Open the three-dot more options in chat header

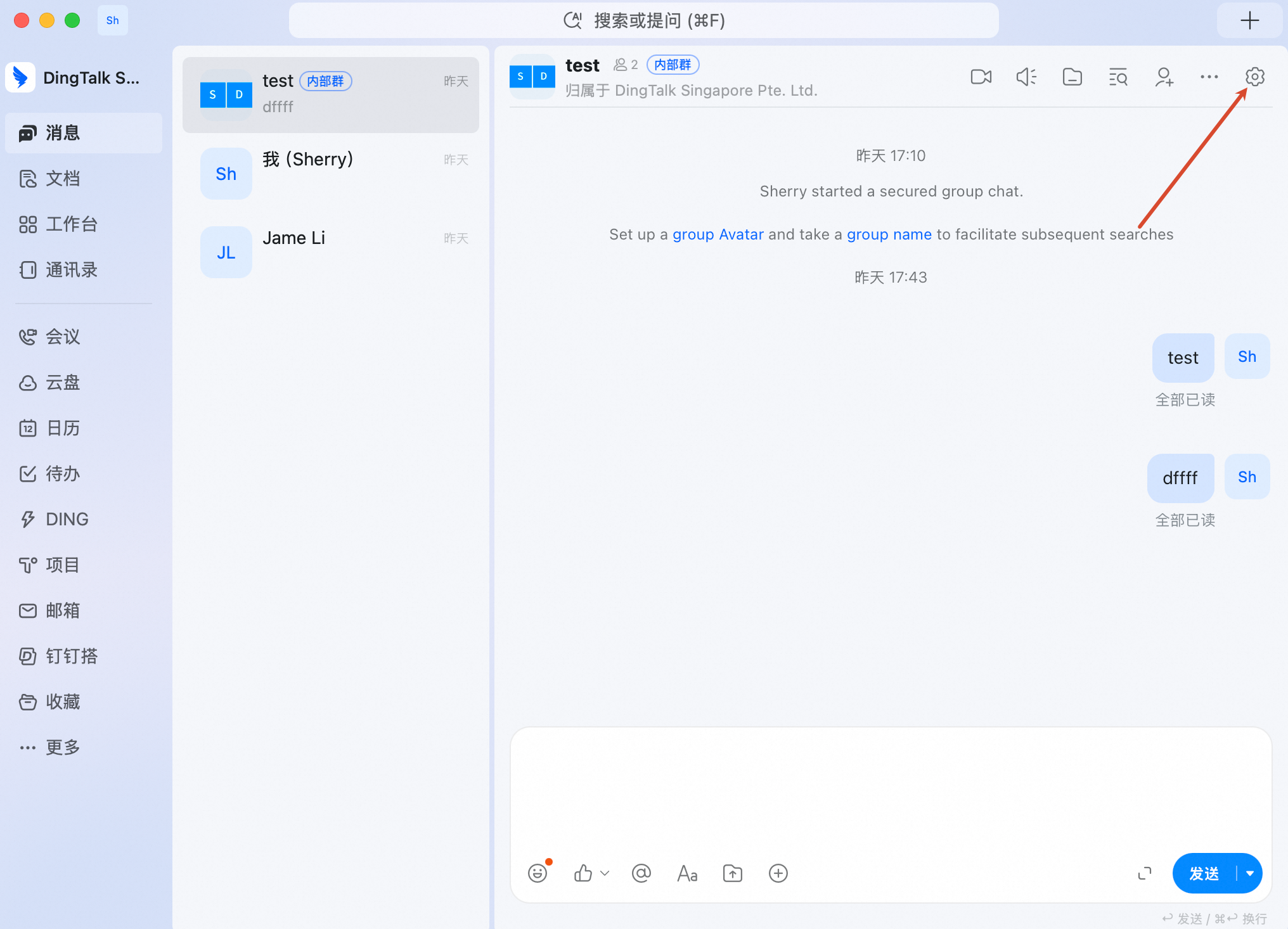tap(1209, 77)
